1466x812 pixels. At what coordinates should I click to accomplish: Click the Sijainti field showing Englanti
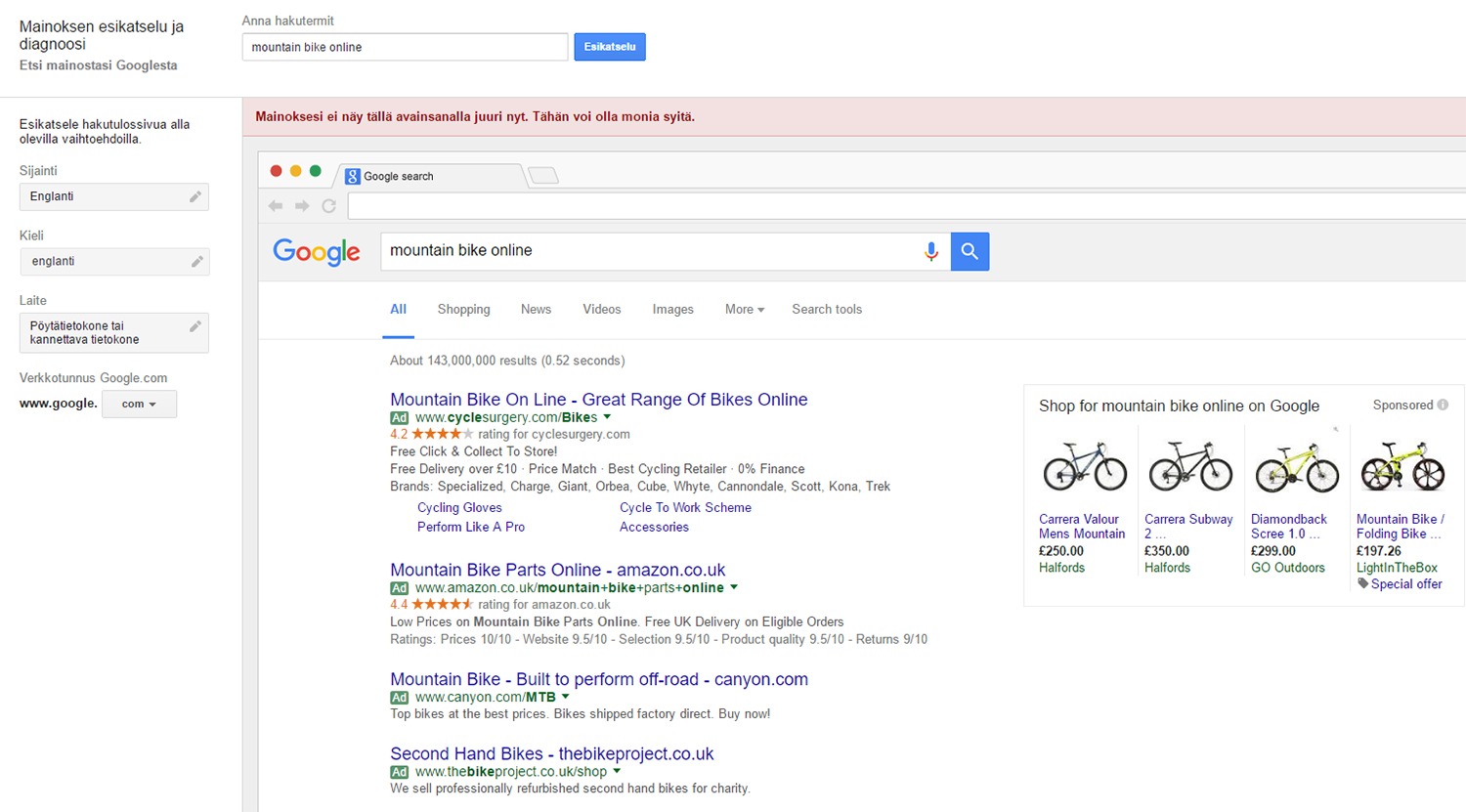[114, 196]
